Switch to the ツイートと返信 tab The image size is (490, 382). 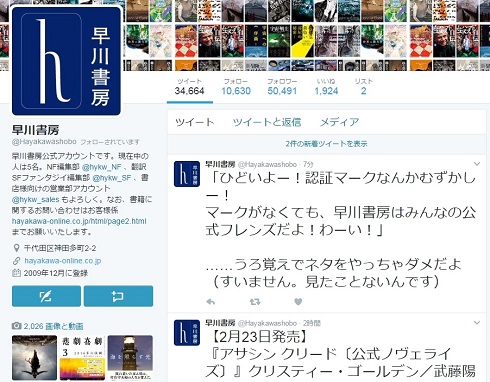point(267,122)
